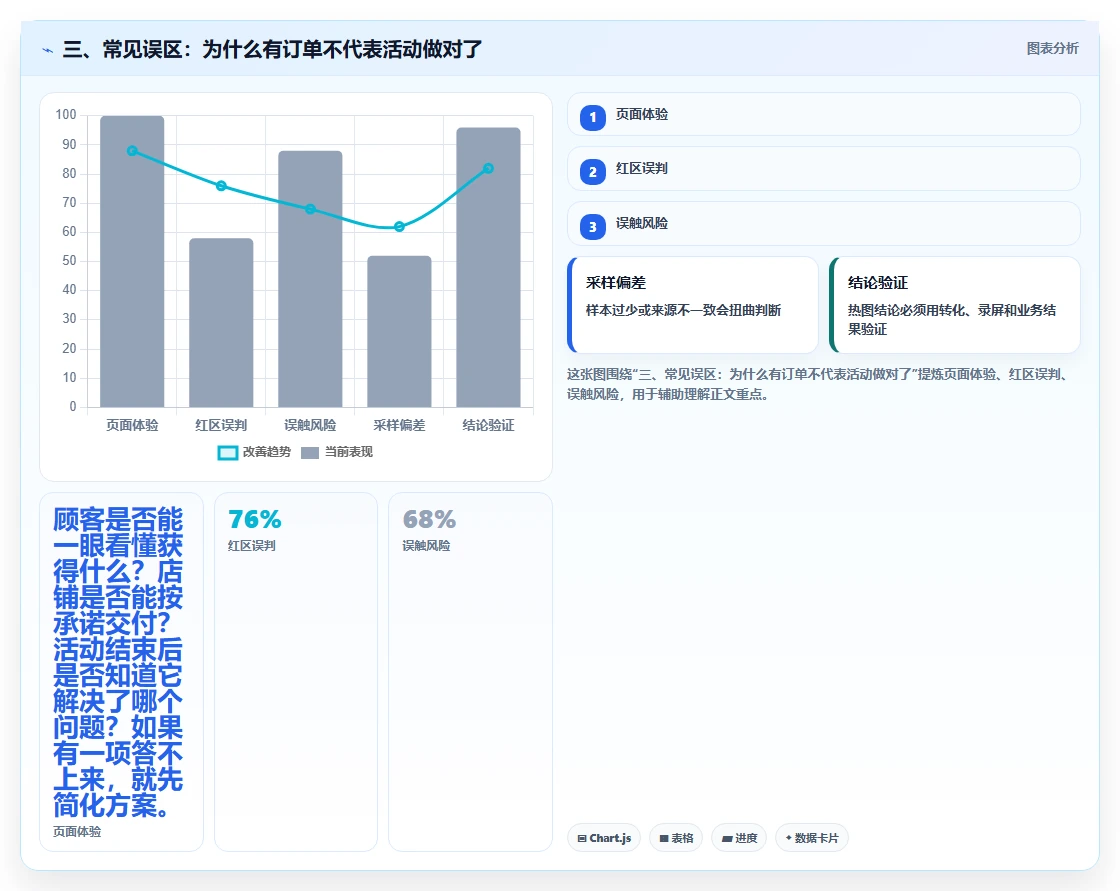The image size is (1120, 891).
Task: Click the lightning icon beside the section title
Action: [x=48, y=50]
